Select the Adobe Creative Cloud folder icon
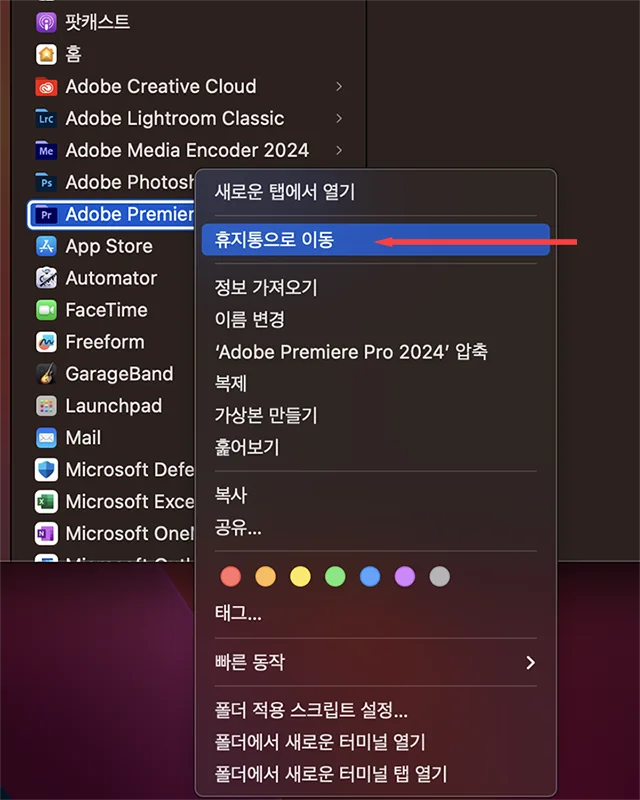This screenshot has width=640, height=800. (x=46, y=86)
